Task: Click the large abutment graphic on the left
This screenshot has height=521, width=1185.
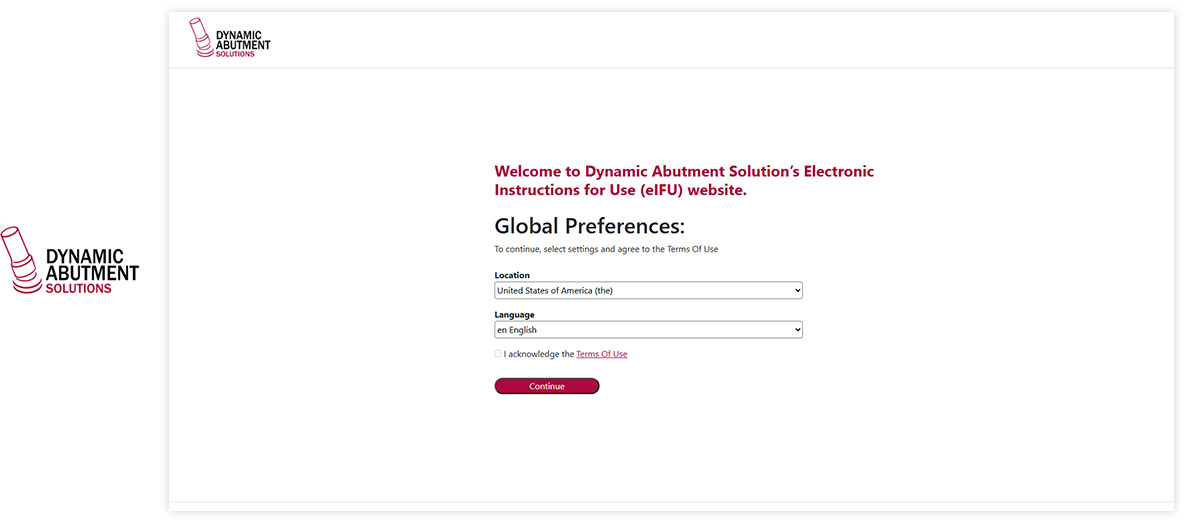Action: click(22, 257)
